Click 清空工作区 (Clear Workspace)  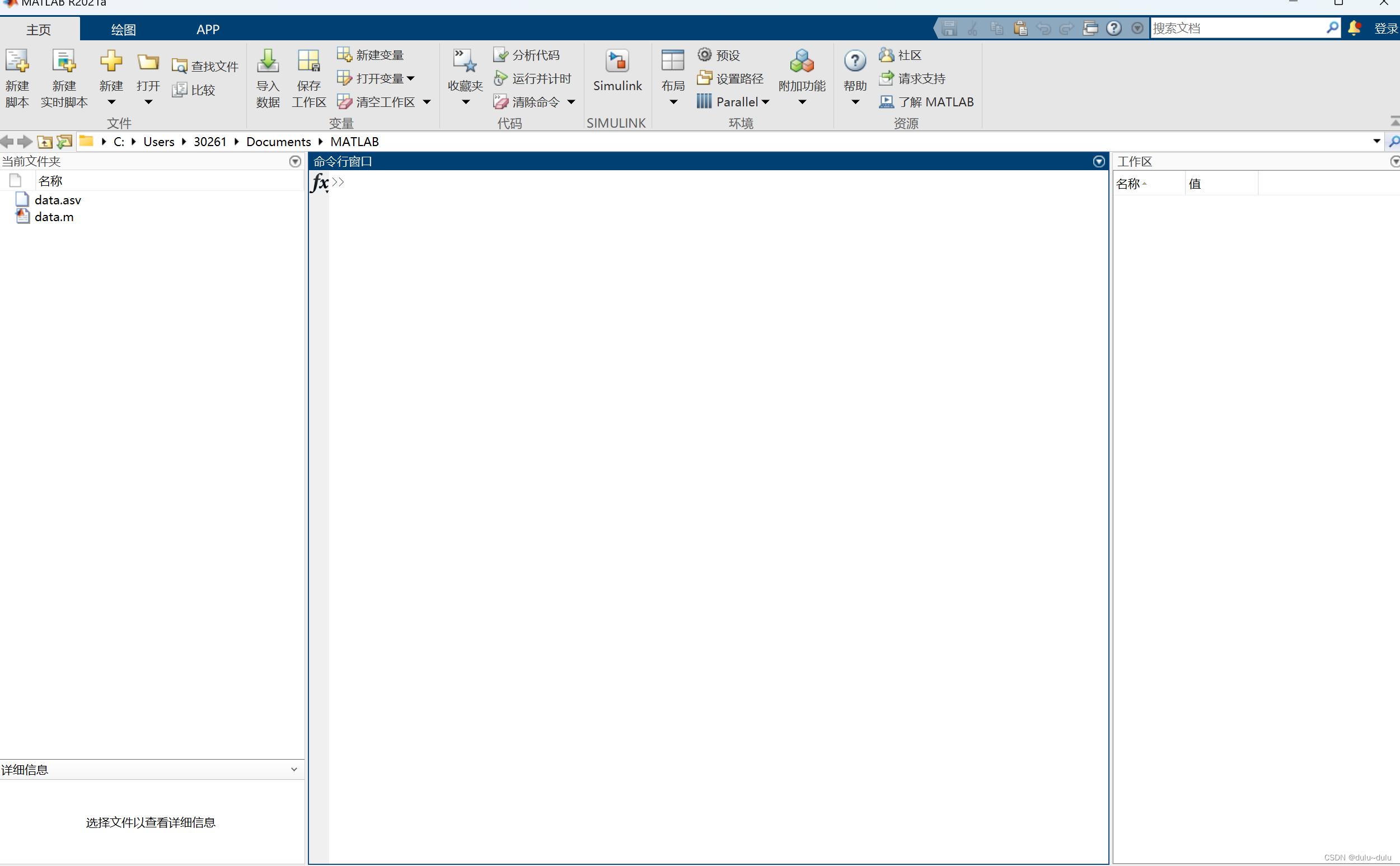point(376,102)
